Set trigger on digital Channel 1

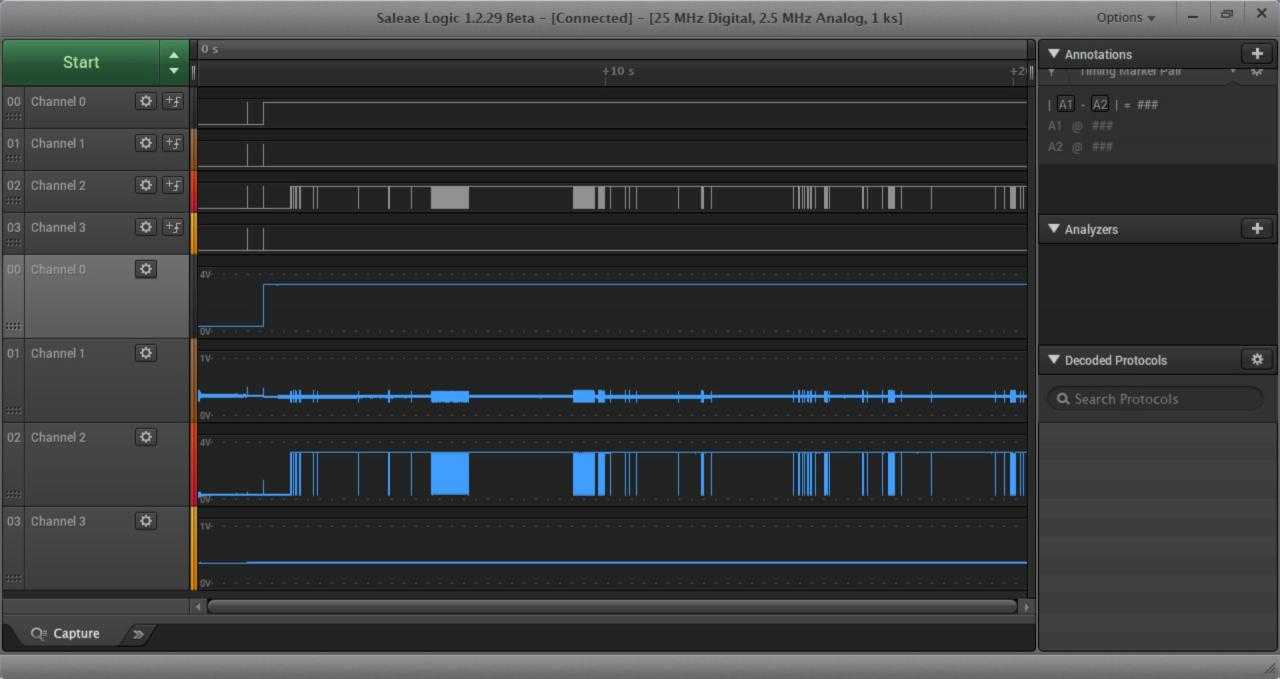[x=173, y=143]
